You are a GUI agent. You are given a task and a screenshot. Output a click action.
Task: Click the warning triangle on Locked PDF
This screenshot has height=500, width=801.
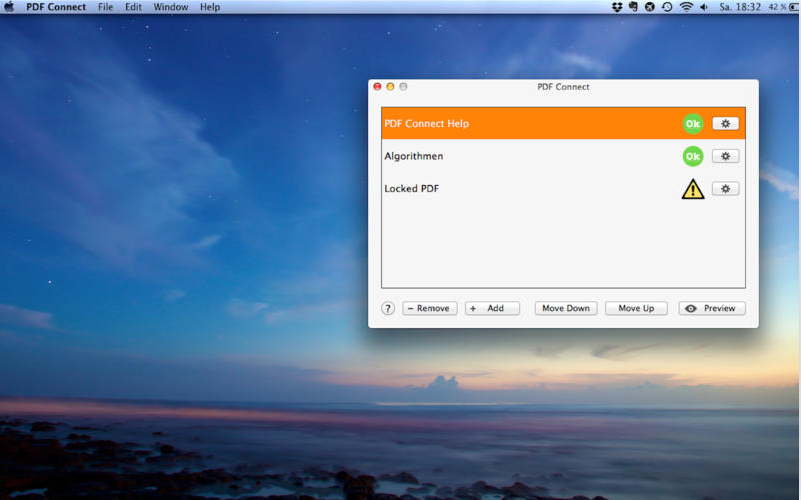693,189
